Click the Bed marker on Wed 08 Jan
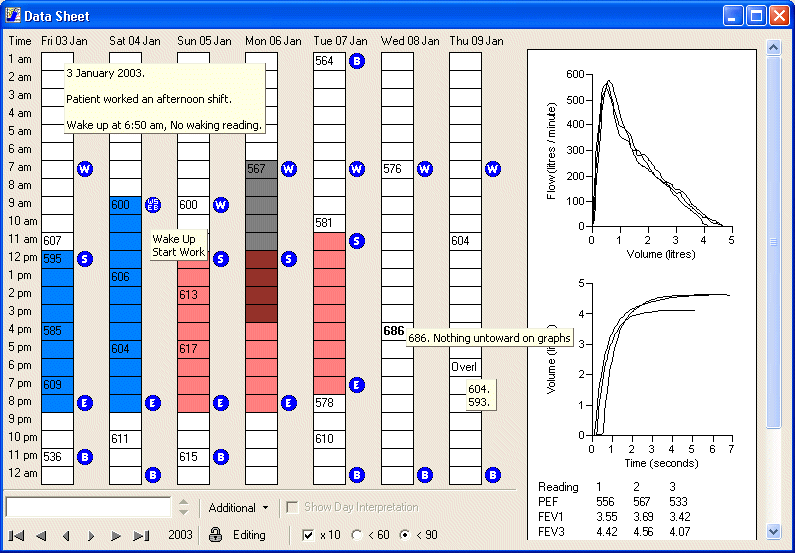795x553 pixels. pyautogui.click(x=425, y=475)
